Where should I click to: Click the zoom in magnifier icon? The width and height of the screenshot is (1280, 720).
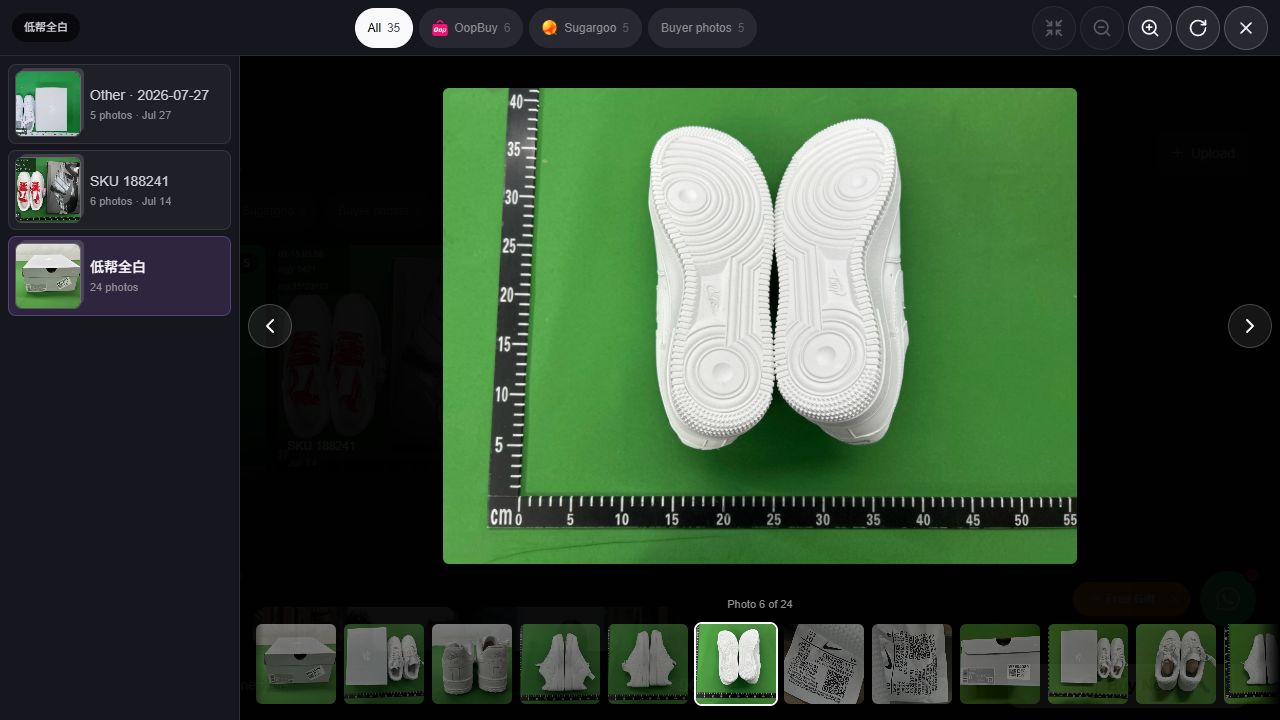pyautogui.click(x=1150, y=28)
